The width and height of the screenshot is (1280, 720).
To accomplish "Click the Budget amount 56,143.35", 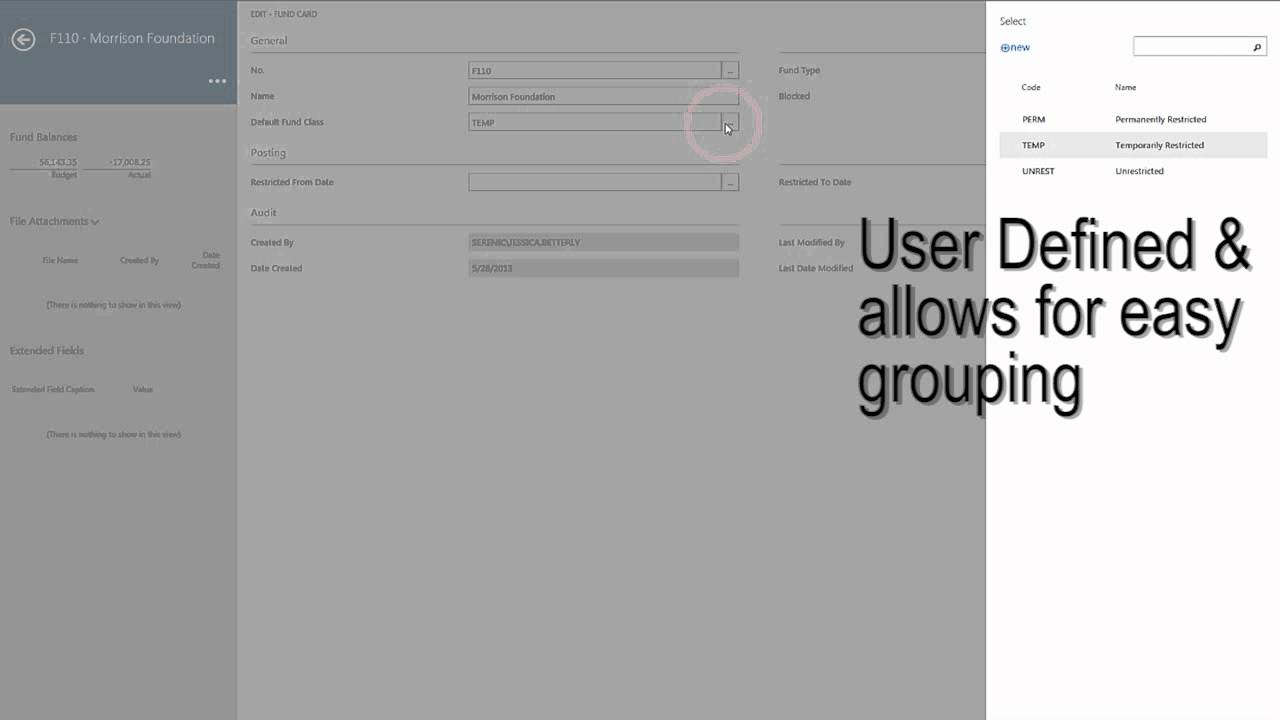I will coord(58,162).
